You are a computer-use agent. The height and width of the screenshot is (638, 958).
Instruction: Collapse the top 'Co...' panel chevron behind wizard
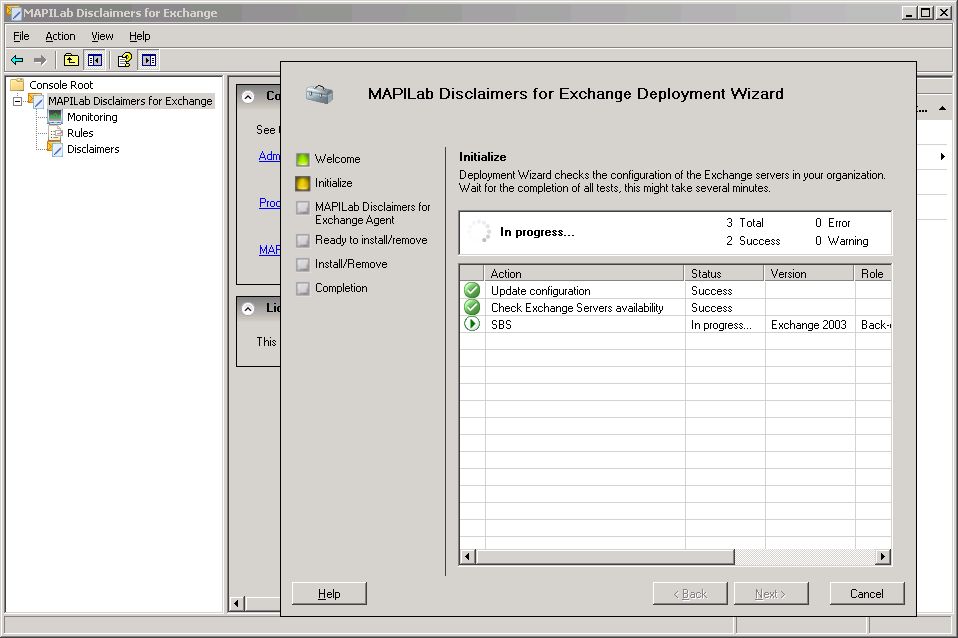coord(248,97)
